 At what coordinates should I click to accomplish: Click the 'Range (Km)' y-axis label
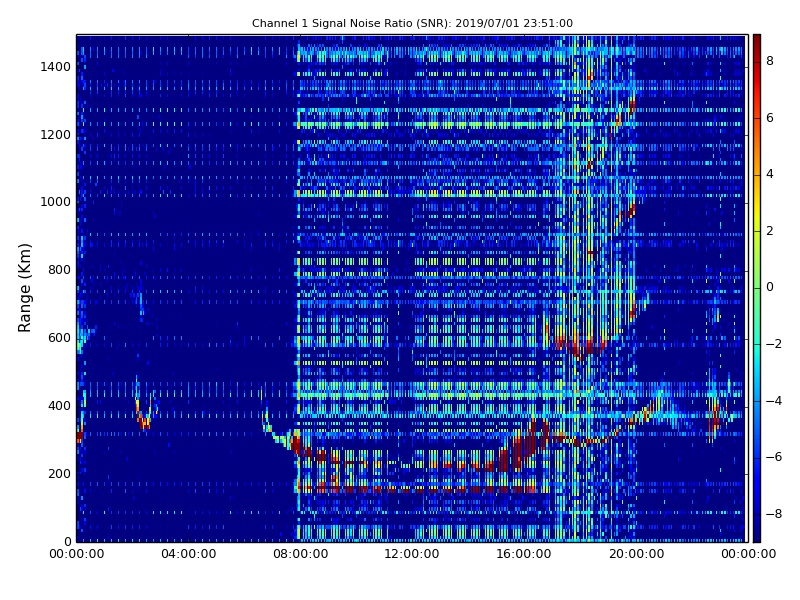pos(24,288)
